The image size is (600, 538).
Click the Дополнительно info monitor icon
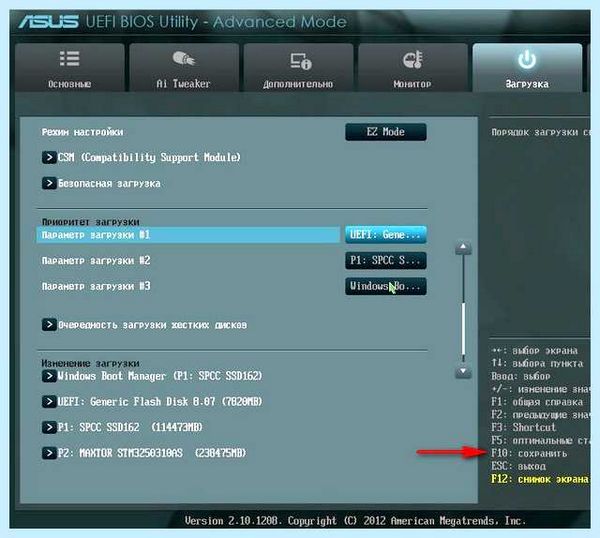301,61
